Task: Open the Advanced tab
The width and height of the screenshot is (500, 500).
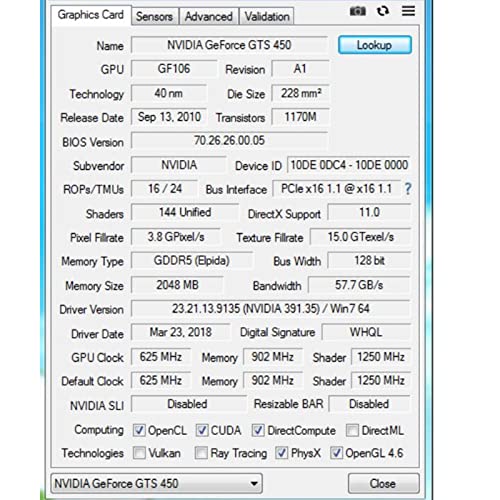Action: [x=209, y=16]
